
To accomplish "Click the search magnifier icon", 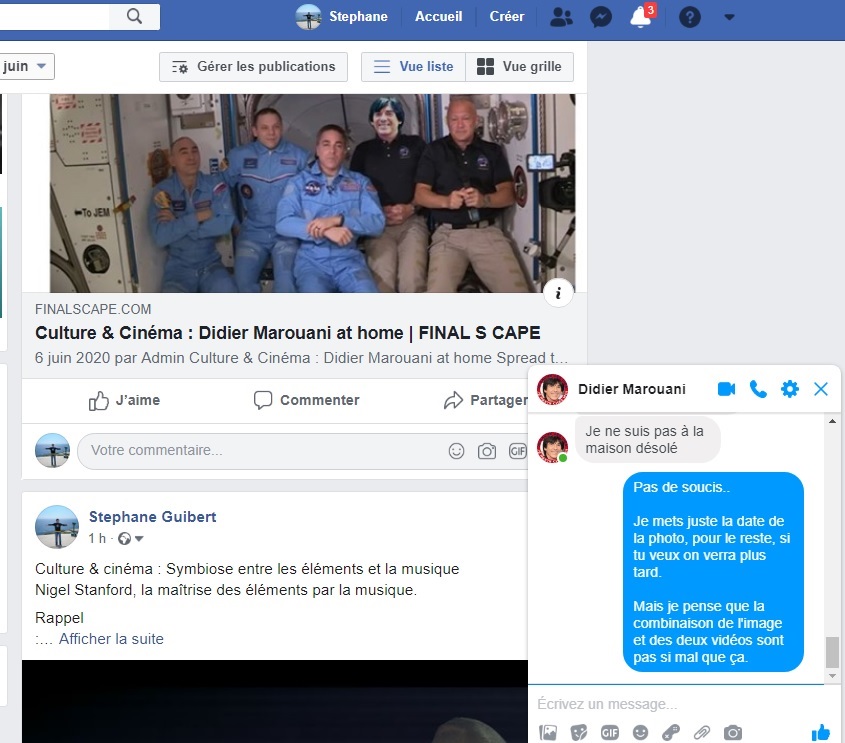I will (134, 17).
